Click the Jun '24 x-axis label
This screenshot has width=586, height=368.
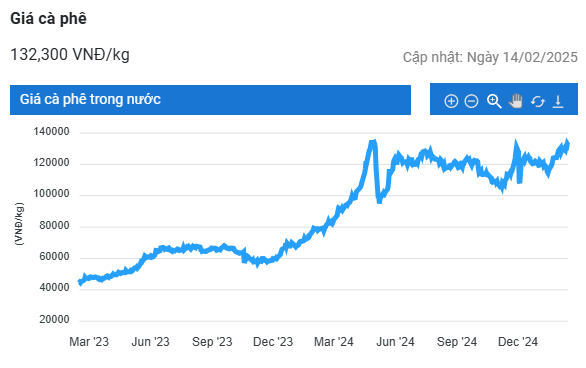point(395,341)
